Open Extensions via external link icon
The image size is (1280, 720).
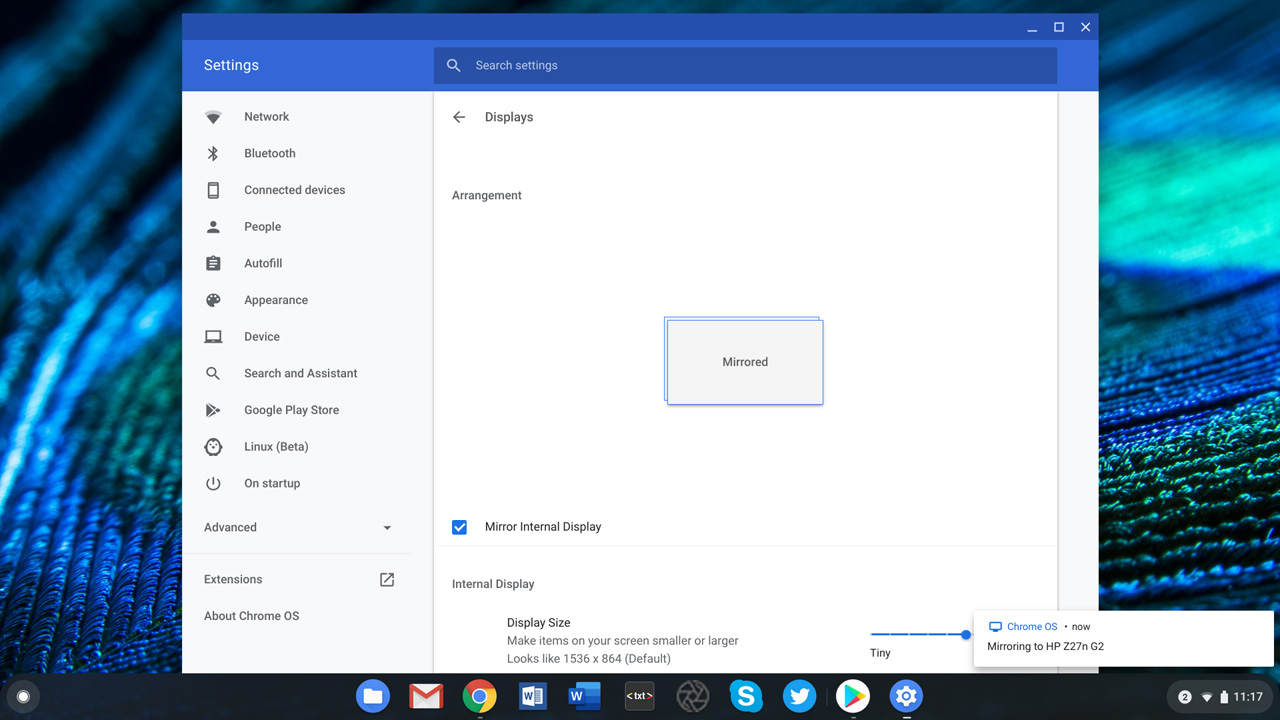click(387, 580)
